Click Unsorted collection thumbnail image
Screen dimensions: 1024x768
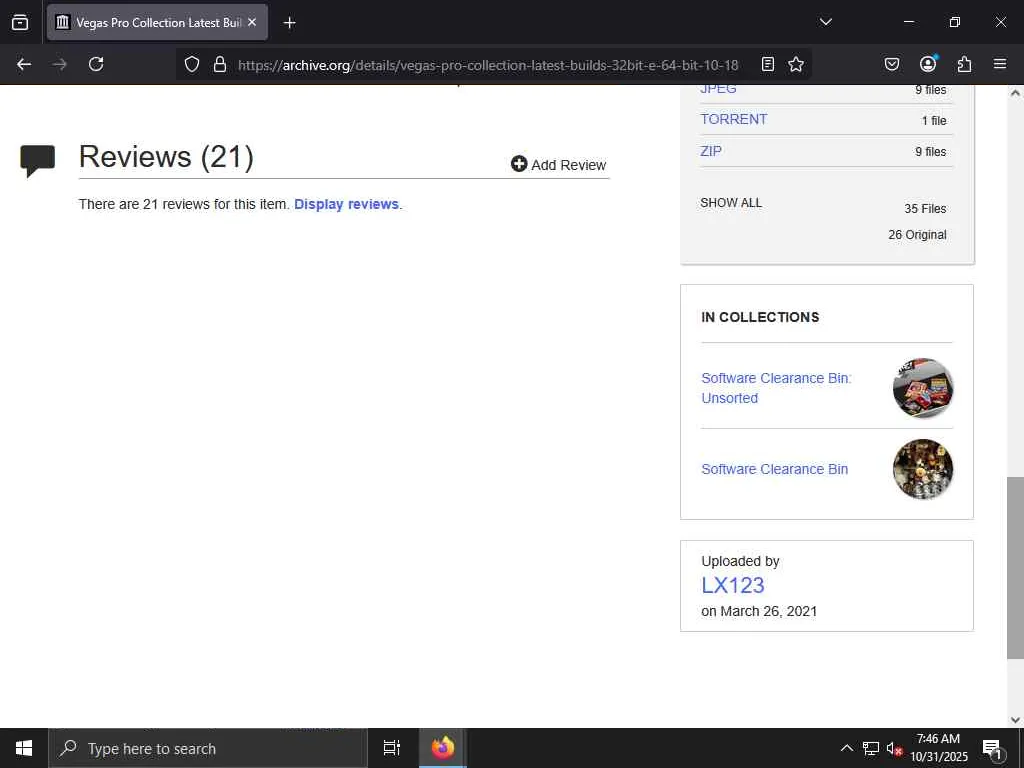[x=923, y=388]
